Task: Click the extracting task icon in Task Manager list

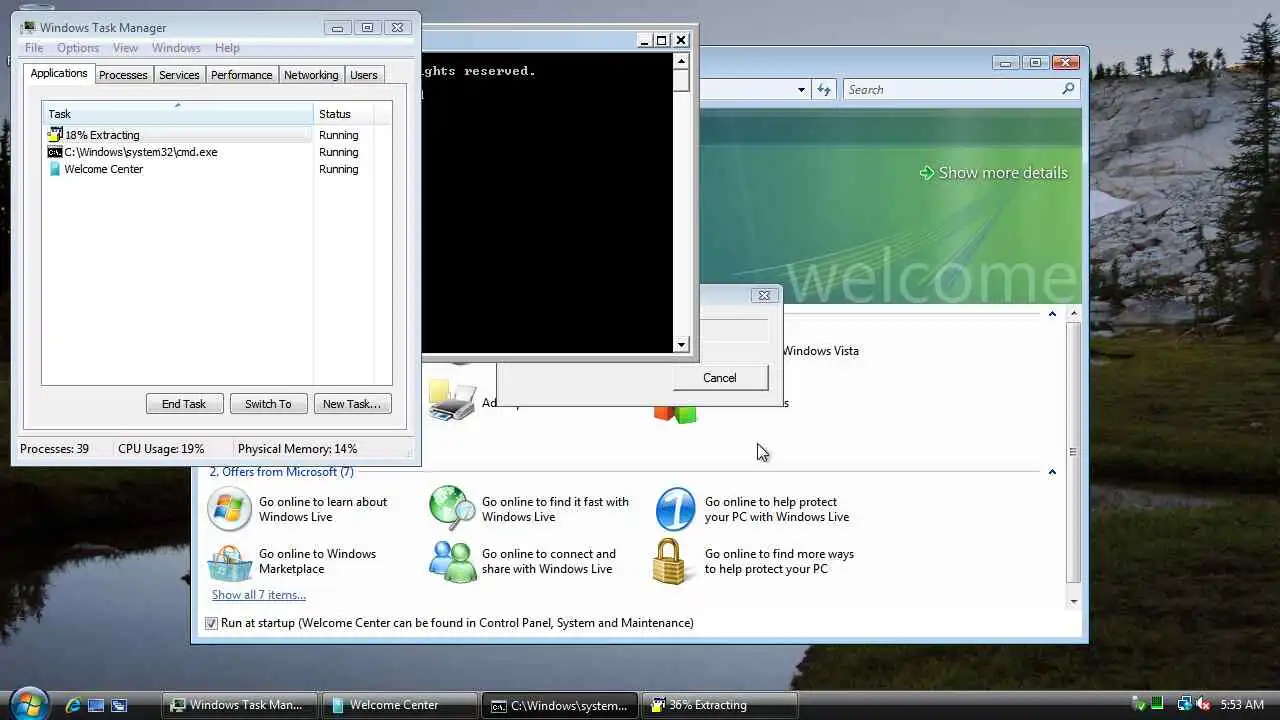Action: tap(55, 135)
